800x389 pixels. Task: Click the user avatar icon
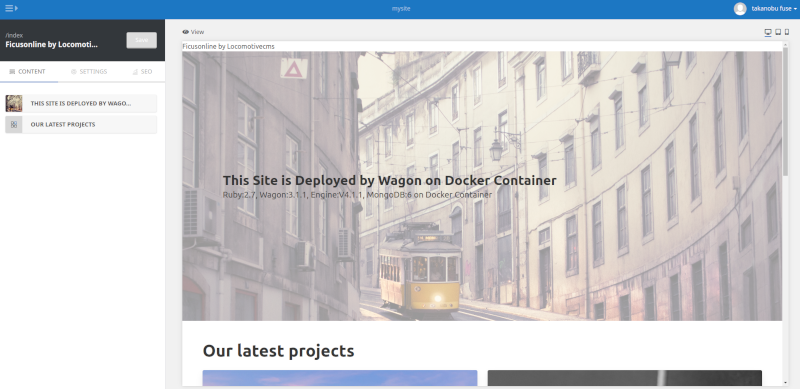pos(740,9)
